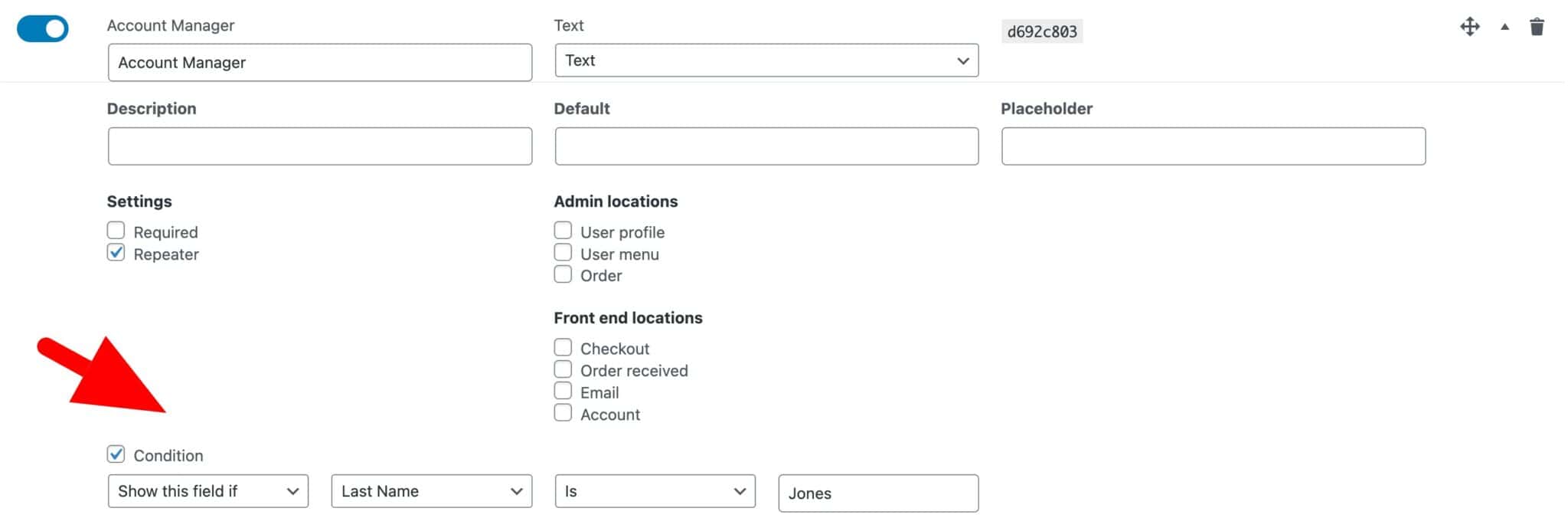Click the 'Settings' heading

[x=139, y=202]
